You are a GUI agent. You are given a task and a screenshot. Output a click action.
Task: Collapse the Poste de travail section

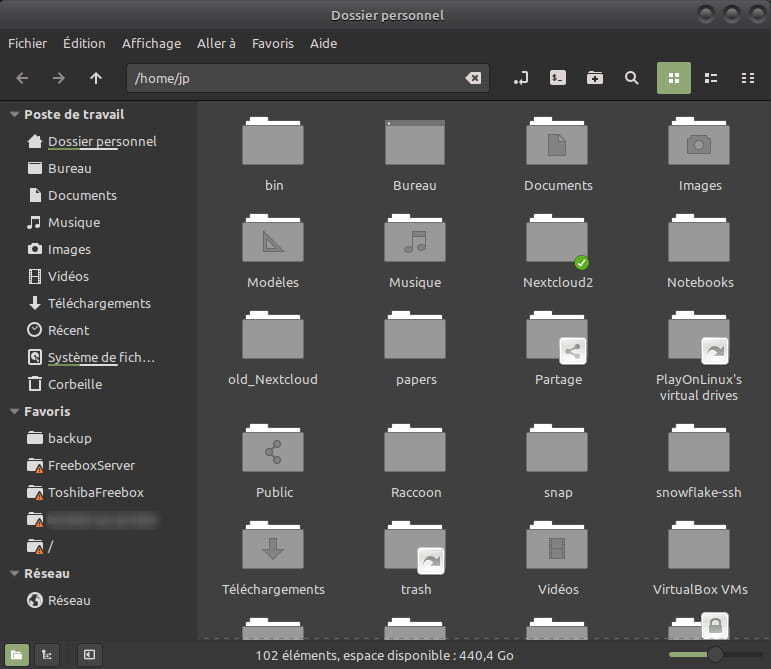coord(14,115)
